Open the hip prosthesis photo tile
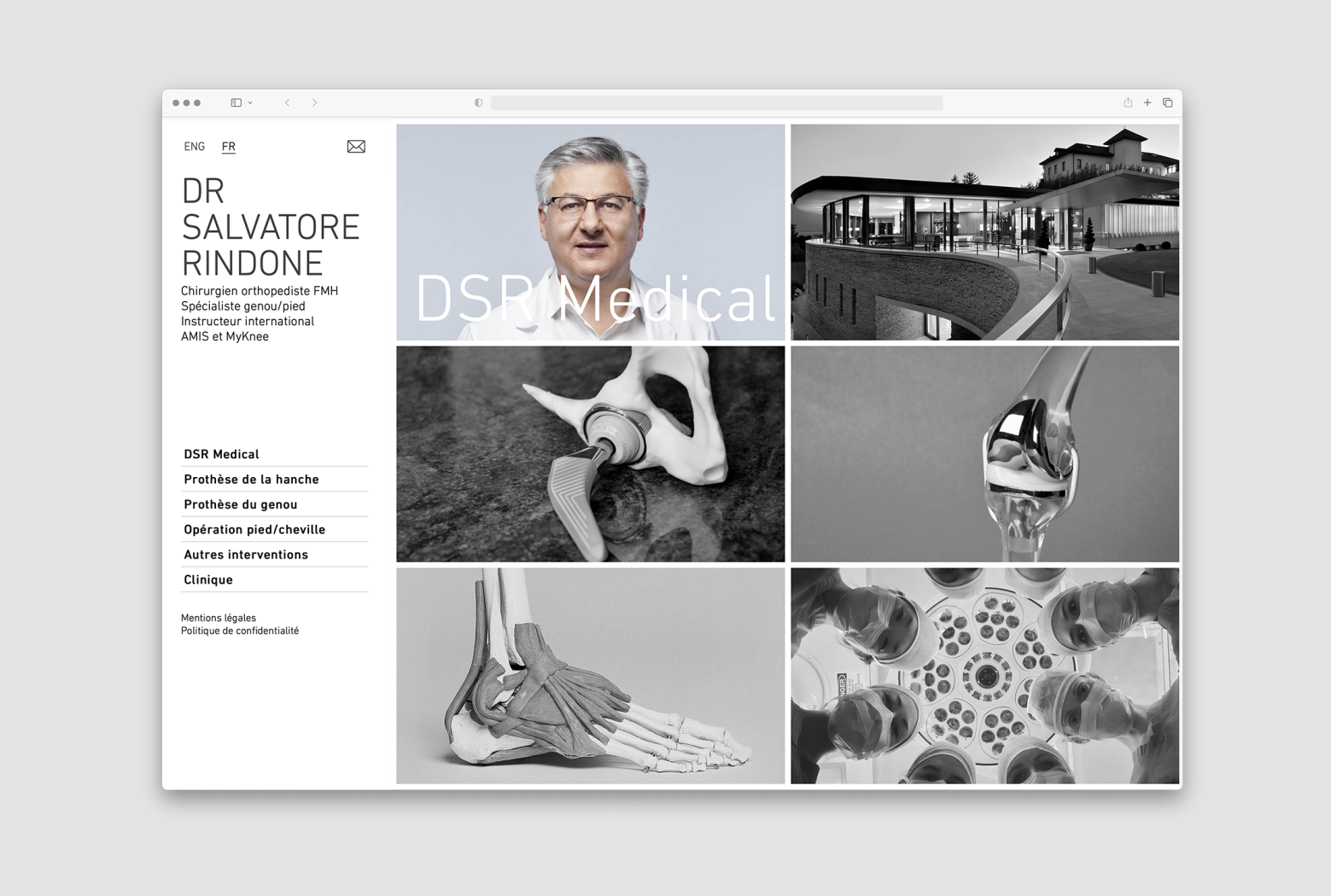The height and width of the screenshot is (896, 1331). [591, 454]
